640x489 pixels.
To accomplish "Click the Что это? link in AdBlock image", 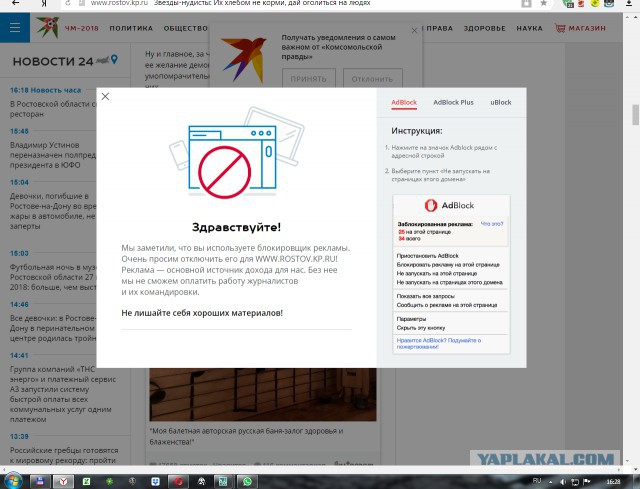I will pos(492,224).
